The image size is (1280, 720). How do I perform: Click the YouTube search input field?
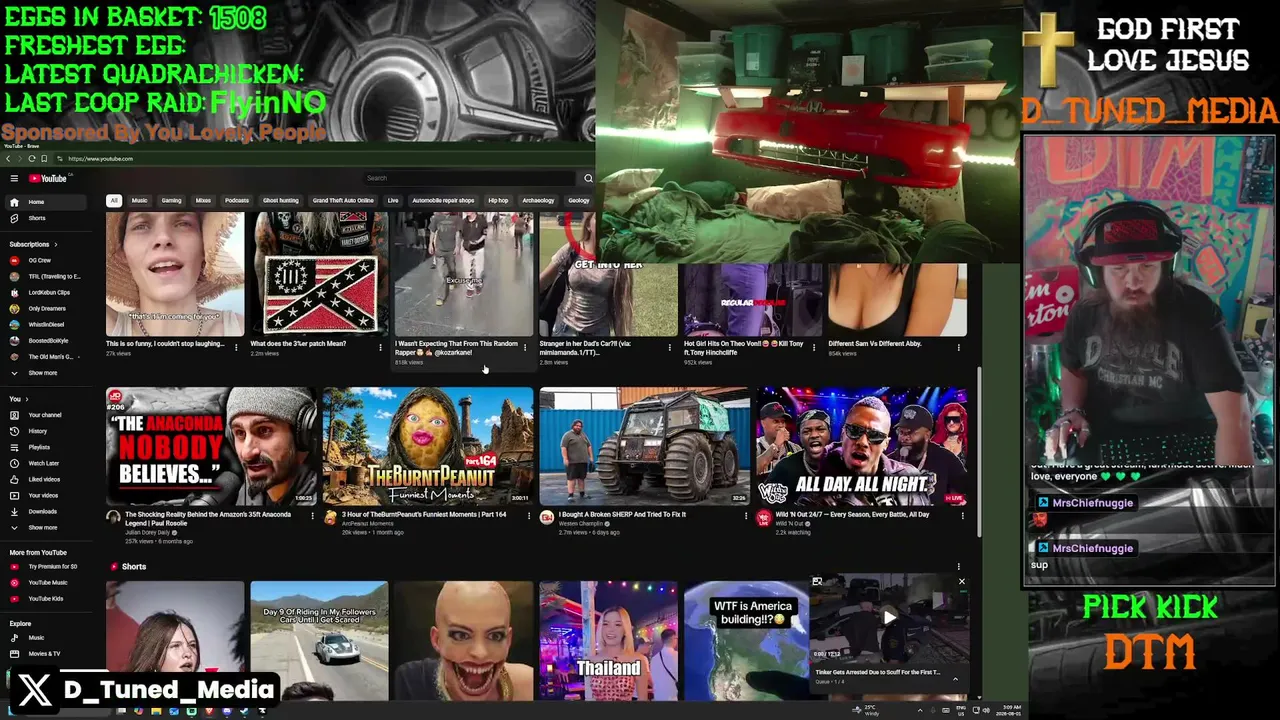point(468,178)
